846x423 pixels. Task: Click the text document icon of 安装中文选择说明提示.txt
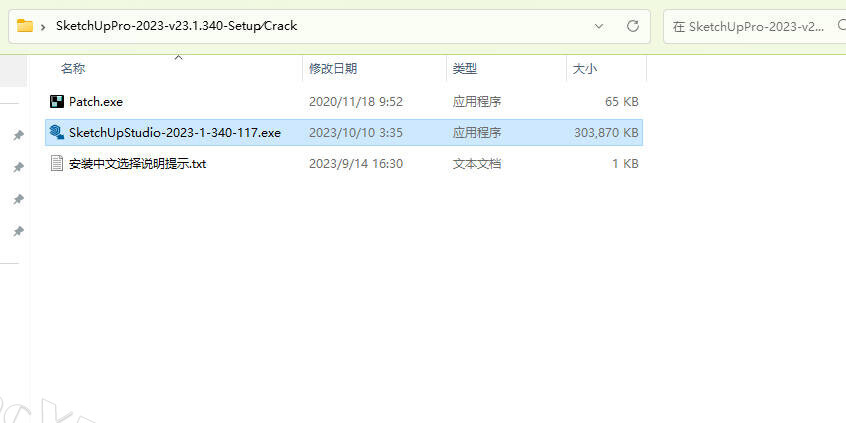pyautogui.click(x=57, y=163)
